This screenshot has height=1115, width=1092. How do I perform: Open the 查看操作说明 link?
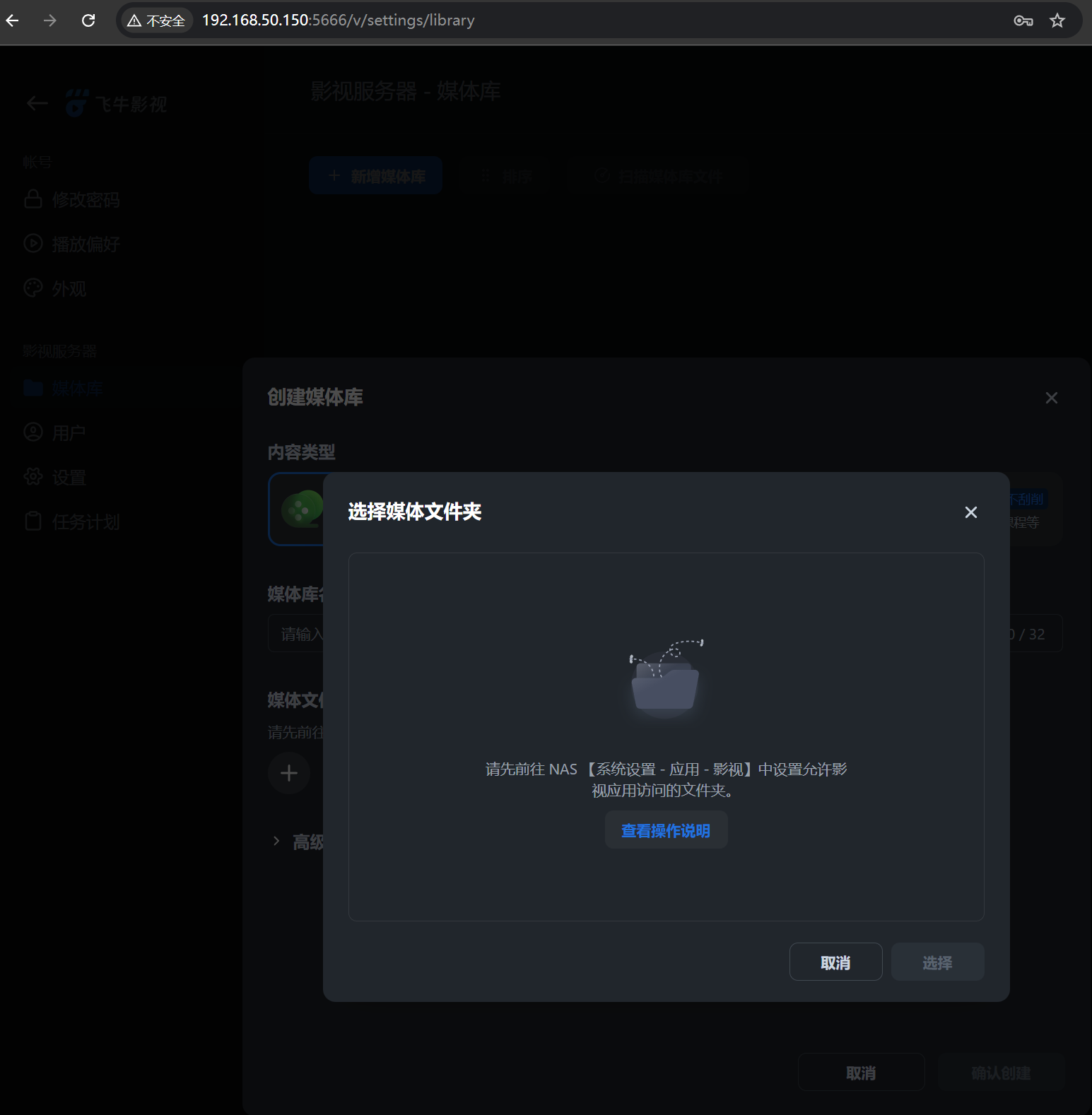click(x=666, y=831)
